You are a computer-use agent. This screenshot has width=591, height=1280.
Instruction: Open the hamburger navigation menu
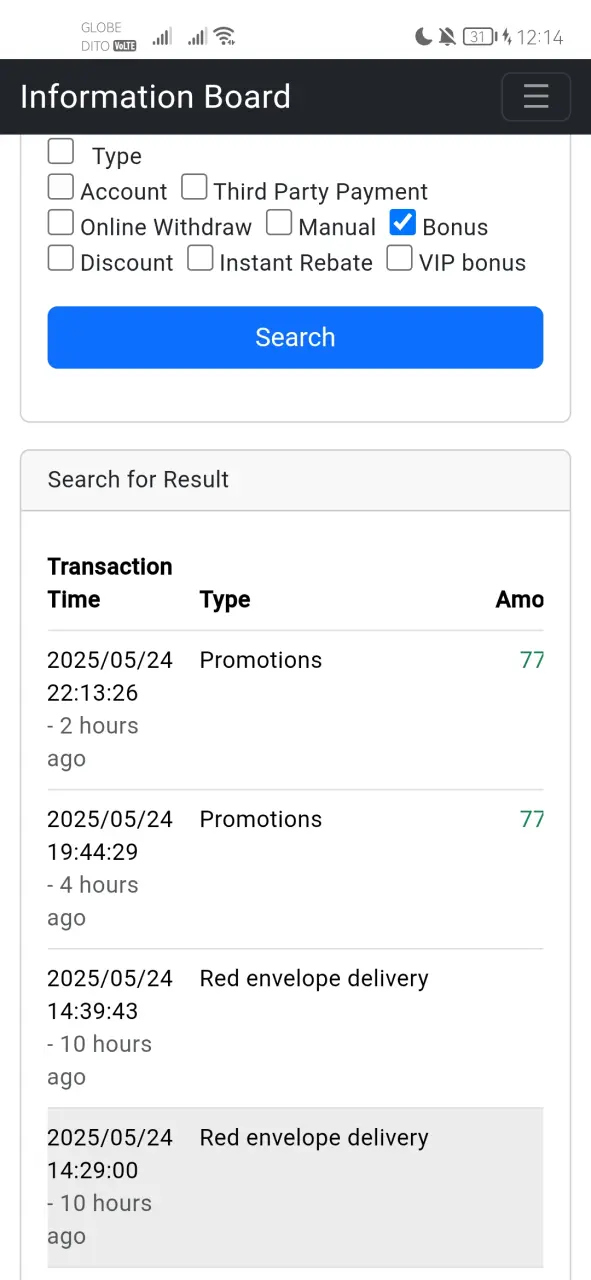pyautogui.click(x=536, y=96)
